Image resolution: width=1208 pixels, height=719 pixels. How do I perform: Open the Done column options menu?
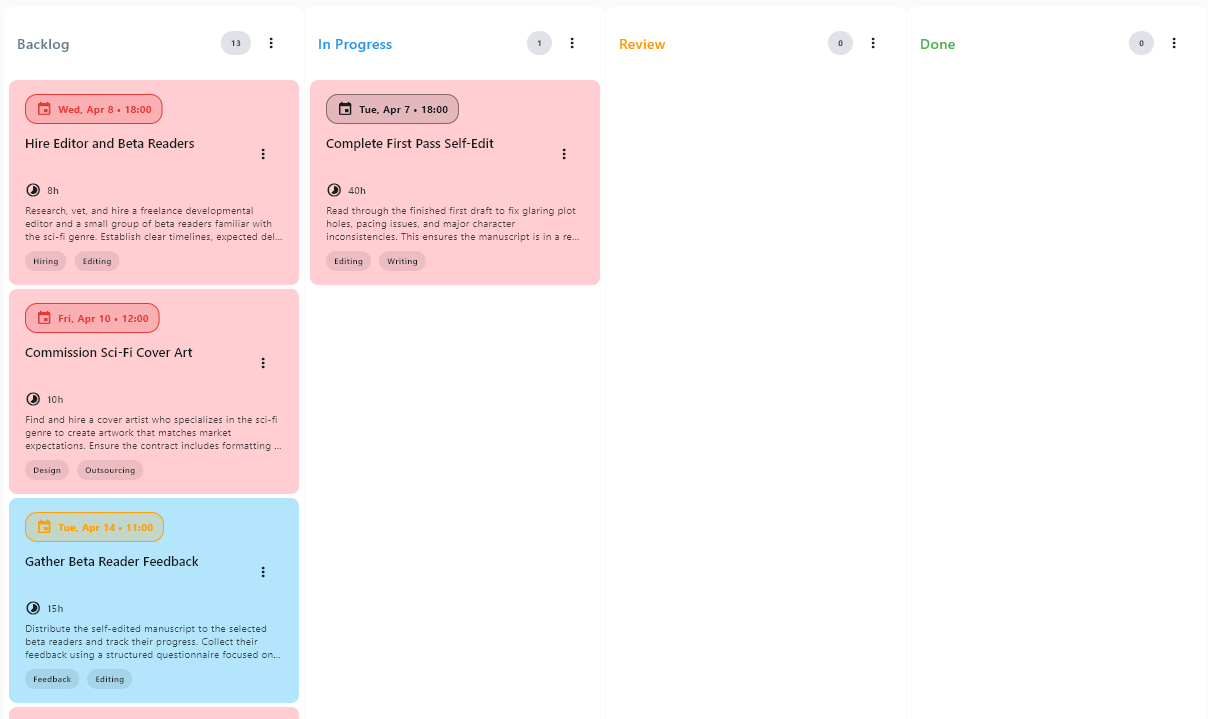pos(1174,43)
